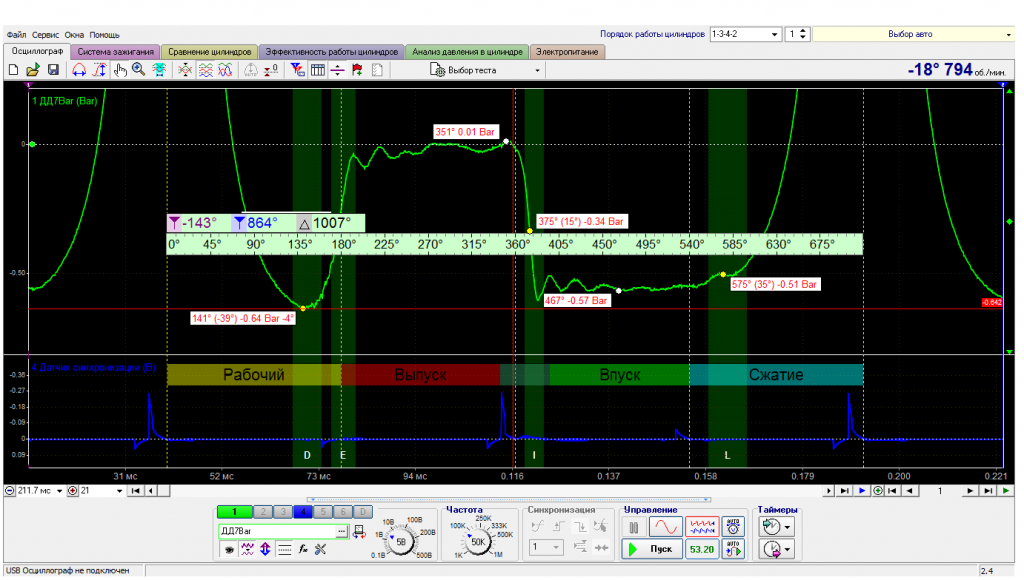
Task: Select the red-blue multi-wave mode button
Action: (702, 527)
